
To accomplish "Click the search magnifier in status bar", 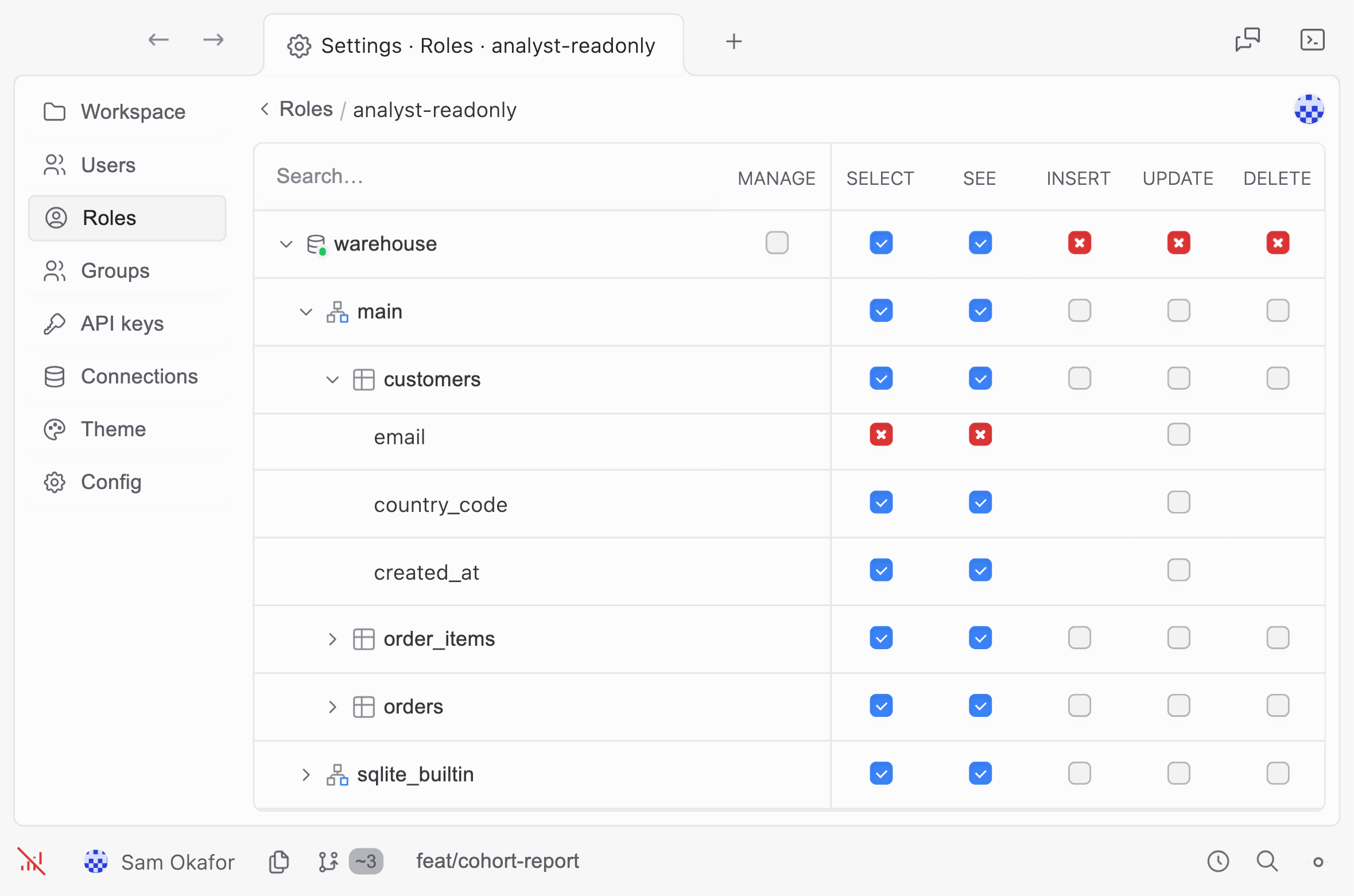I will coord(1267,861).
